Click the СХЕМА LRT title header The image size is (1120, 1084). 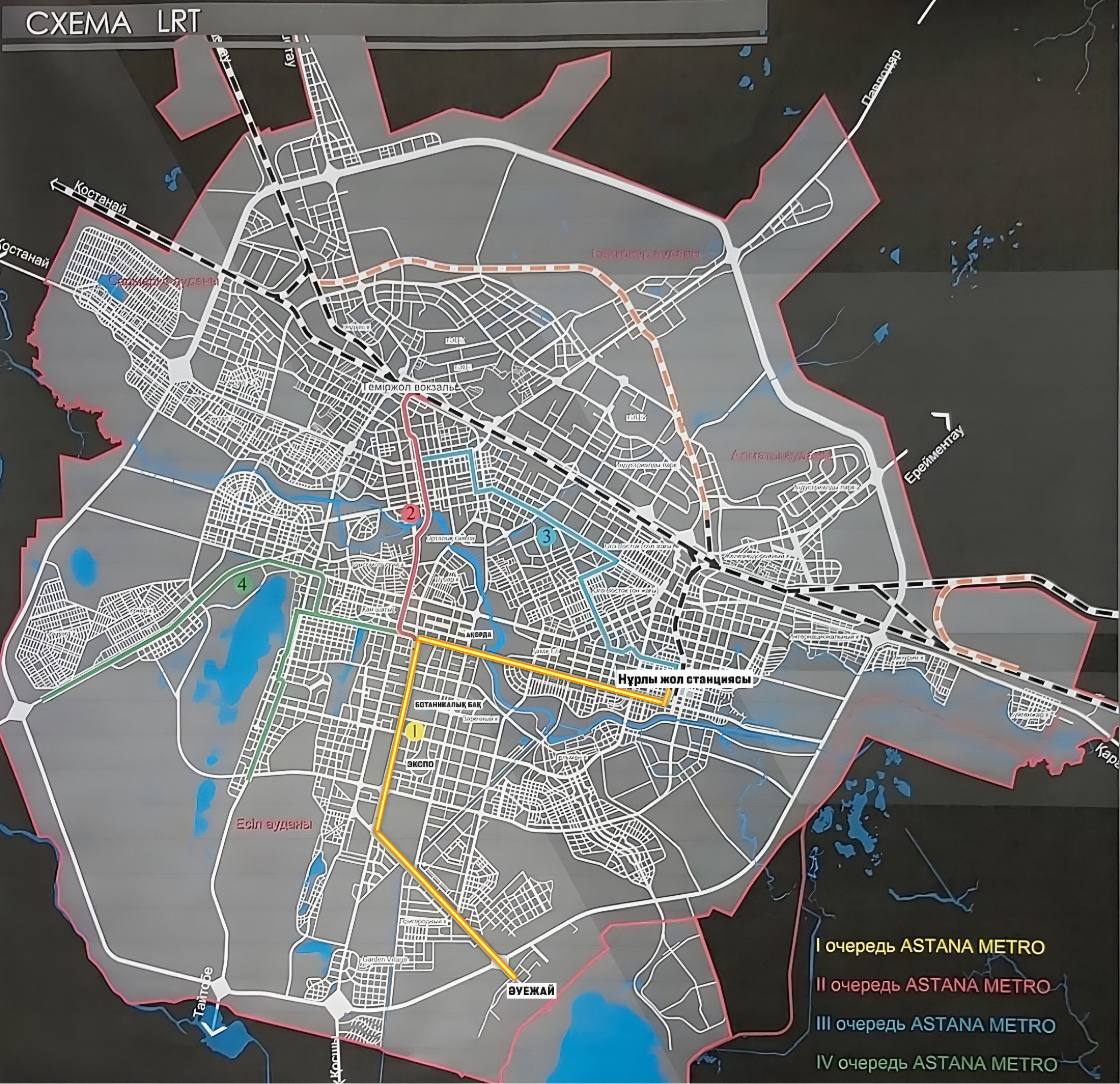coord(114,22)
